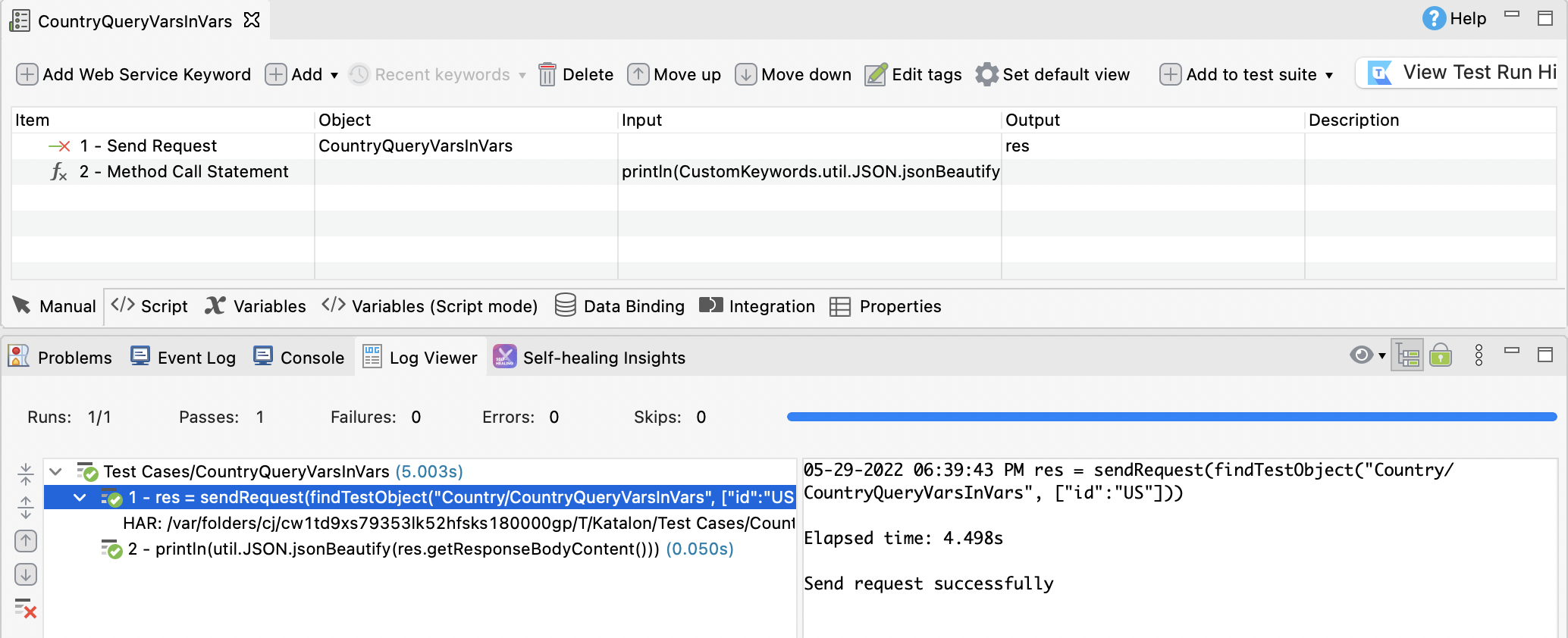This screenshot has width=1568, height=638.
Task: Open the Add dropdown arrow in toolbar
Action: (x=334, y=75)
